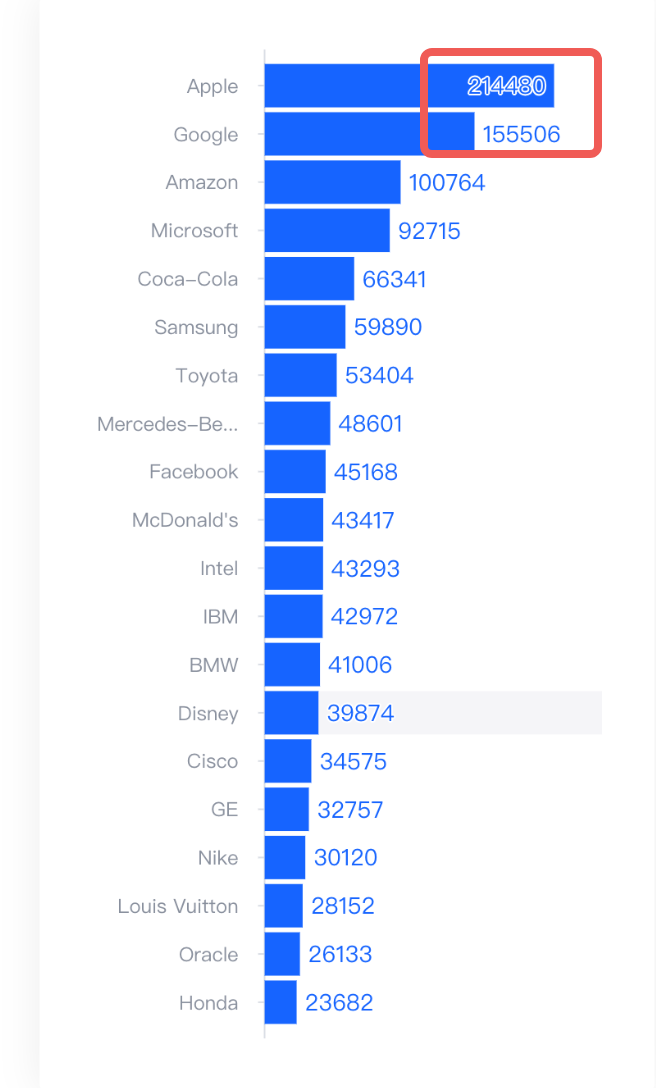Click the Toyota bar

click(x=301, y=375)
